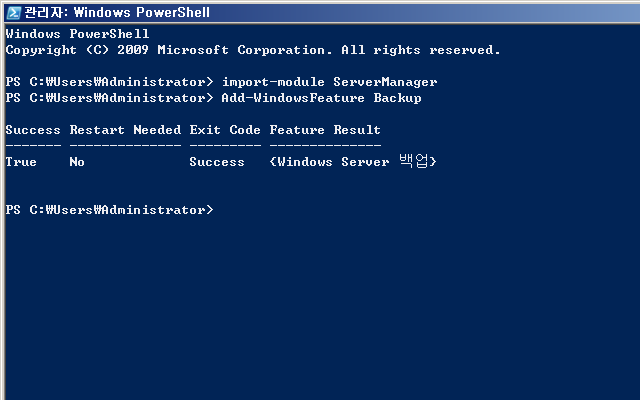Click the first PS C:\Users\Administrator prompt
The image size is (640, 400).
tap(109, 82)
